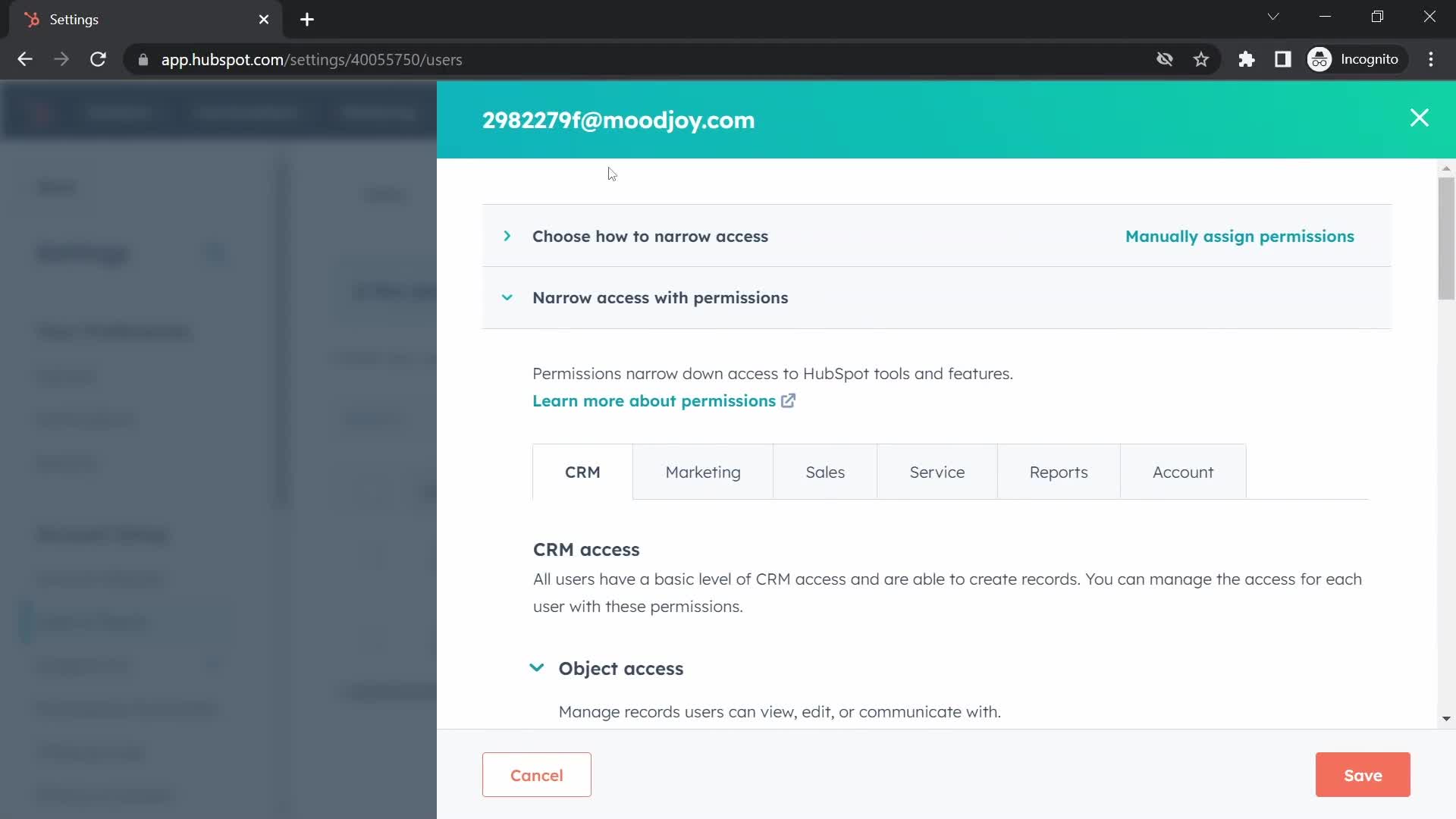Click the browser back navigation arrow
The height and width of the screenshot is (819, 1456).
tap(25, 60)
